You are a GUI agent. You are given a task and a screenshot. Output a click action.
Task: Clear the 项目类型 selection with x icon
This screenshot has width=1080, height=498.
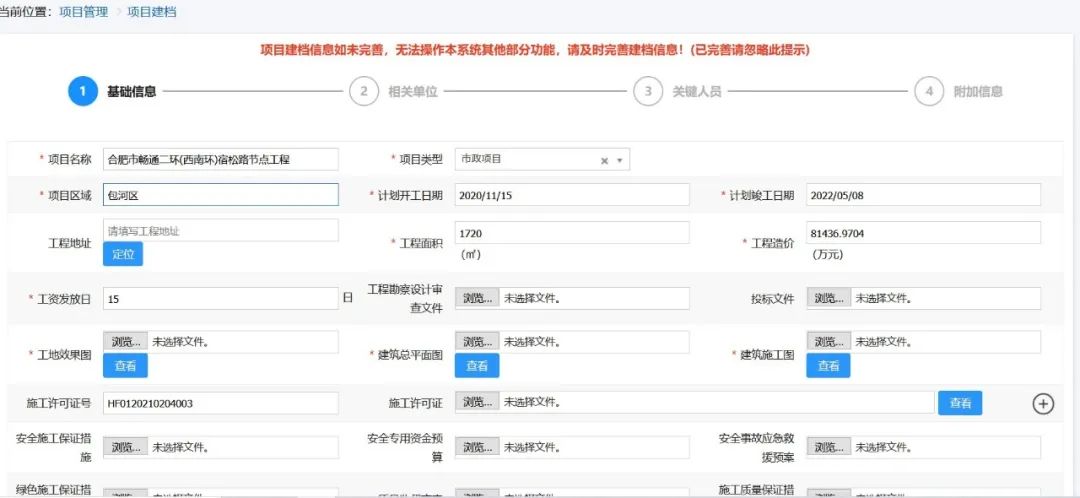[x=604, y=160]
